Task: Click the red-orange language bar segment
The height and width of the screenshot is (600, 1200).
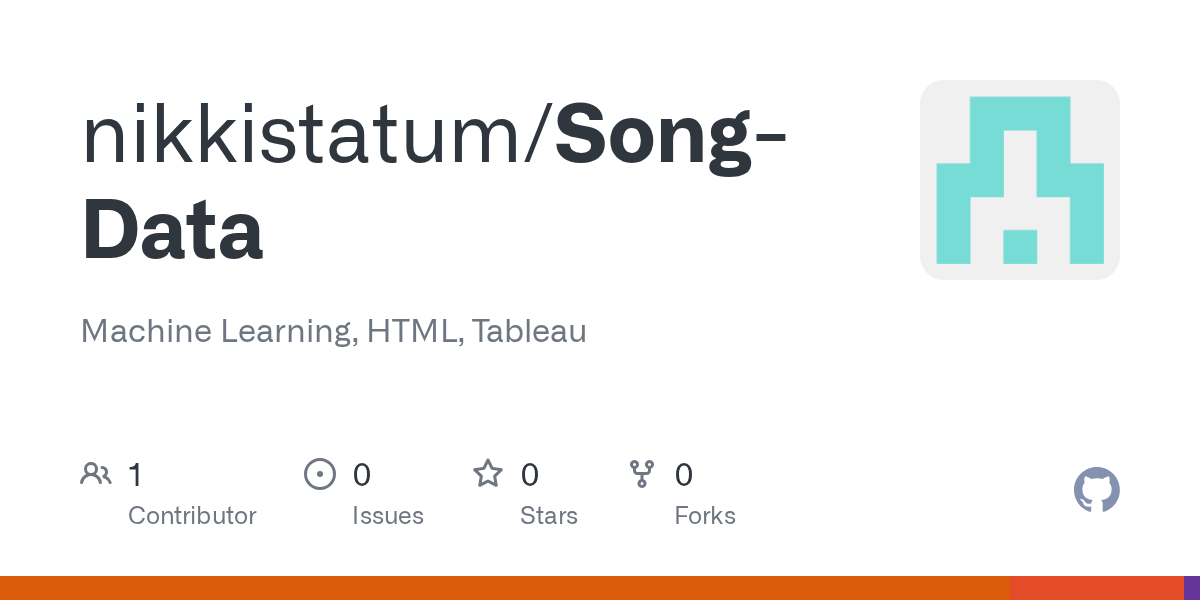Action: (x=1097, y=588)
